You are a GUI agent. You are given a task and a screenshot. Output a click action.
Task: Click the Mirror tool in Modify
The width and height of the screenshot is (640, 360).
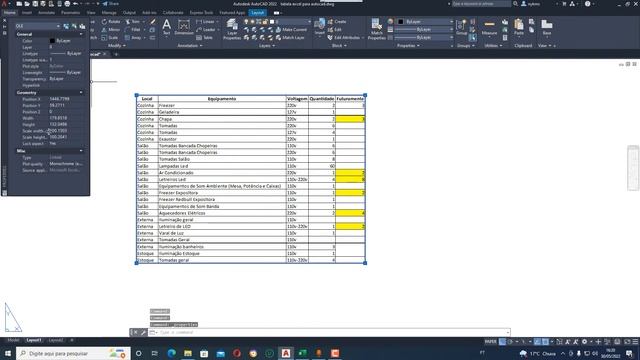tap(111, 29)
